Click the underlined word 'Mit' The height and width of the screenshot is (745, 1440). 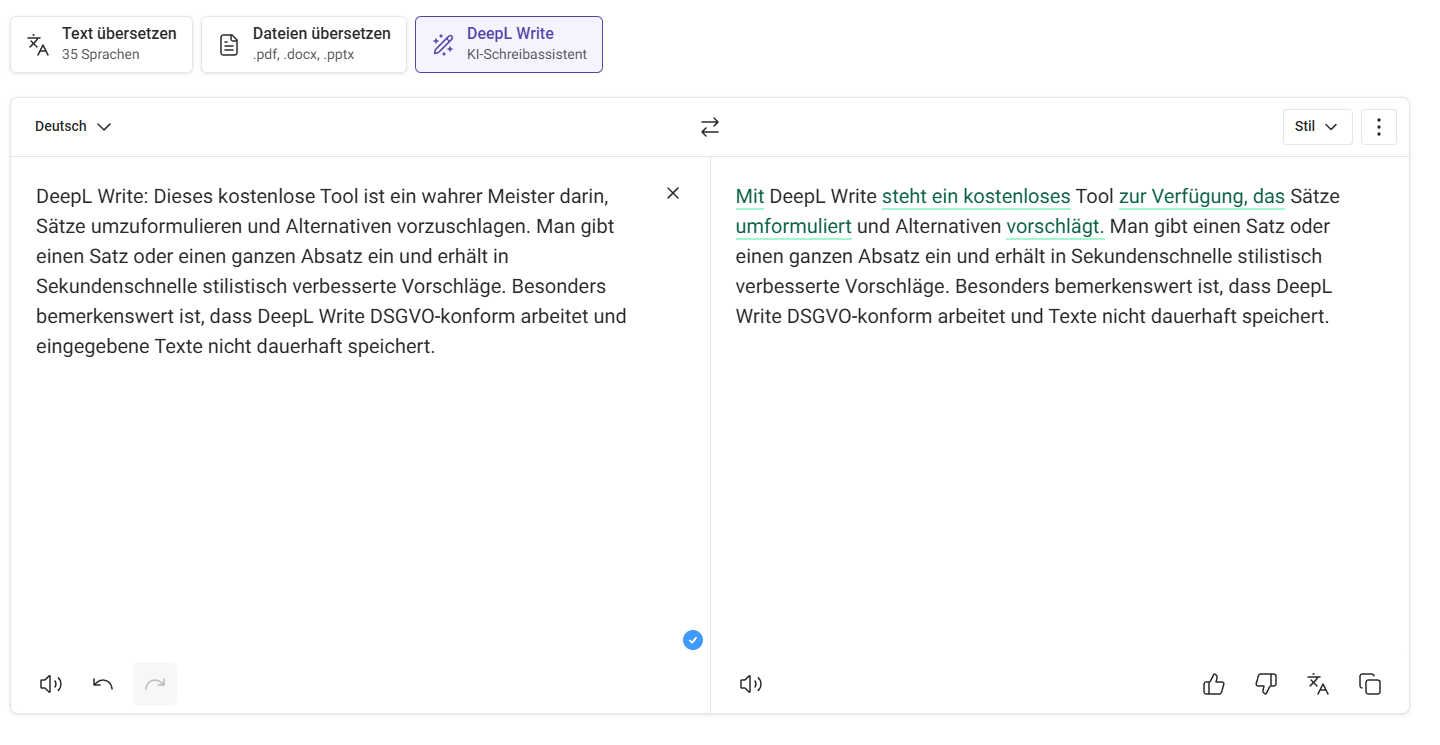(x=750, y=196)
